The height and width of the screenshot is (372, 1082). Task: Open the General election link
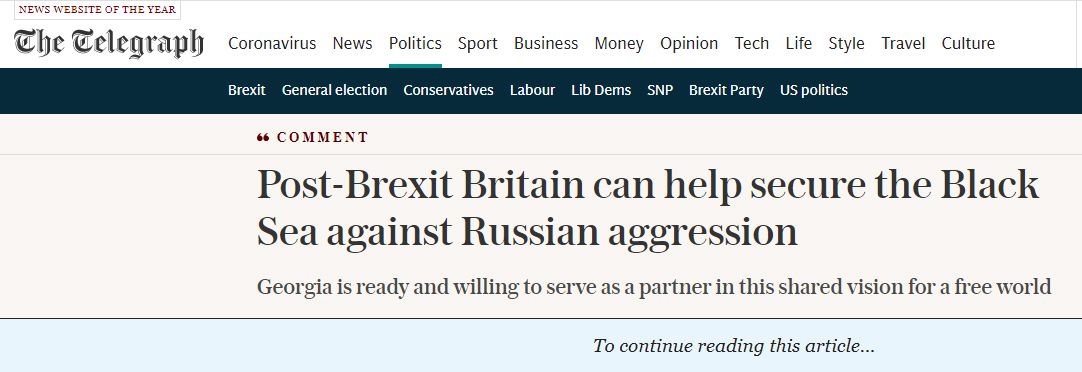pyautogui.click(x=335, y=90)
